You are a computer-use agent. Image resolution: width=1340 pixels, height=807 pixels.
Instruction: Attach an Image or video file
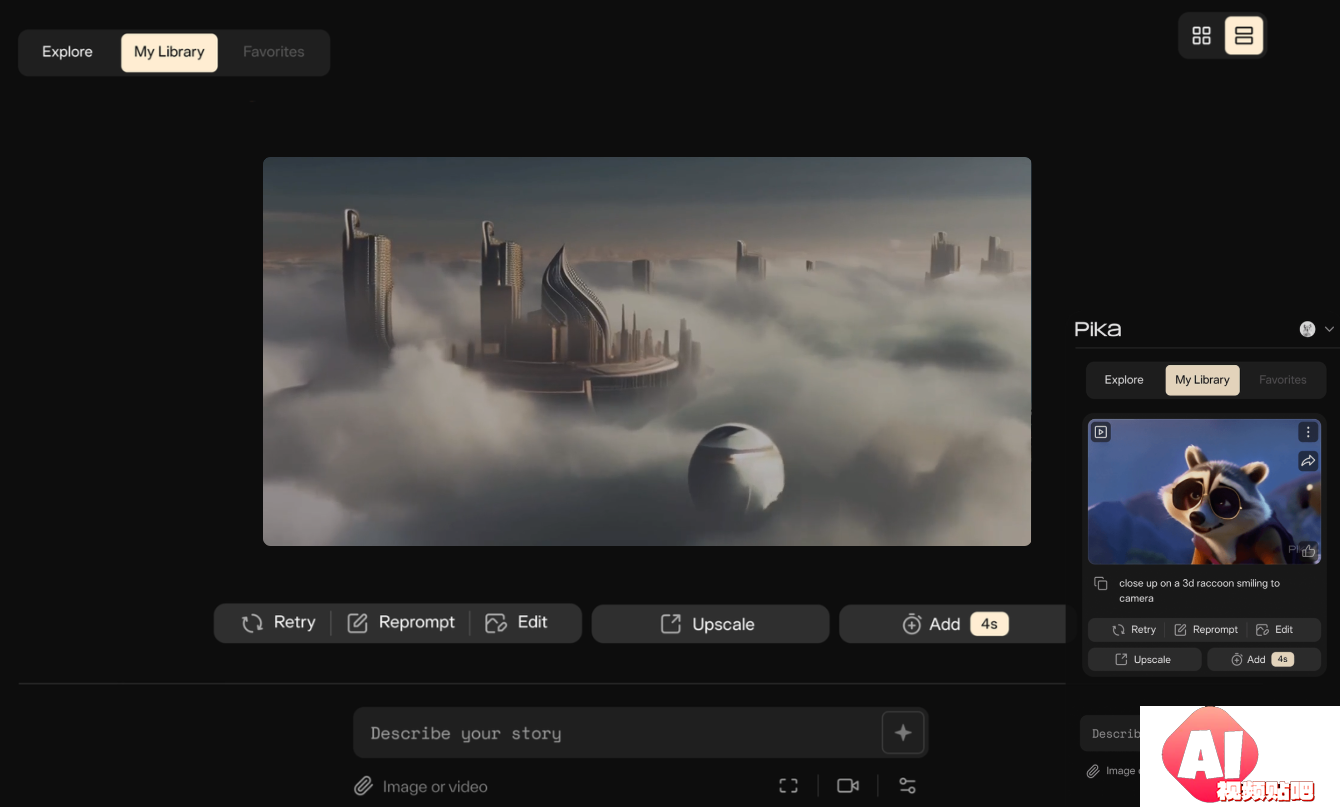(421, 787)
